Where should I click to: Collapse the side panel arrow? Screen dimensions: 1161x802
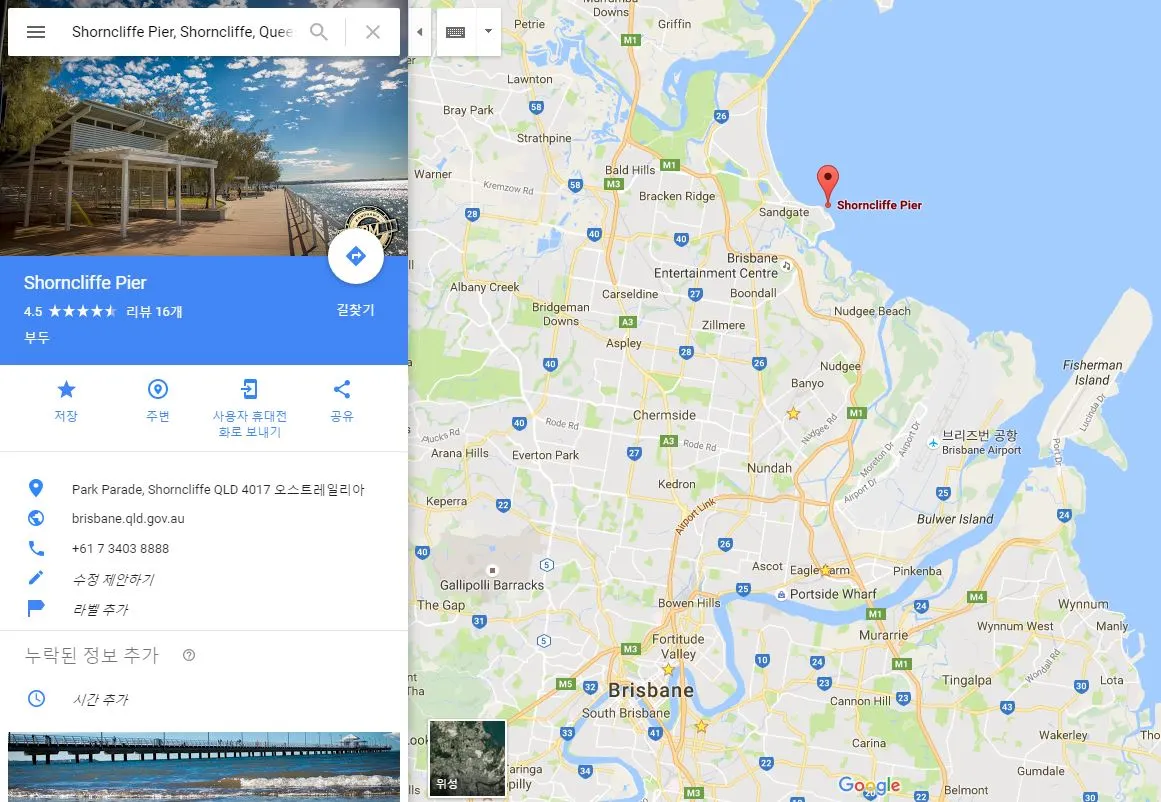click(x=419, y=32)
